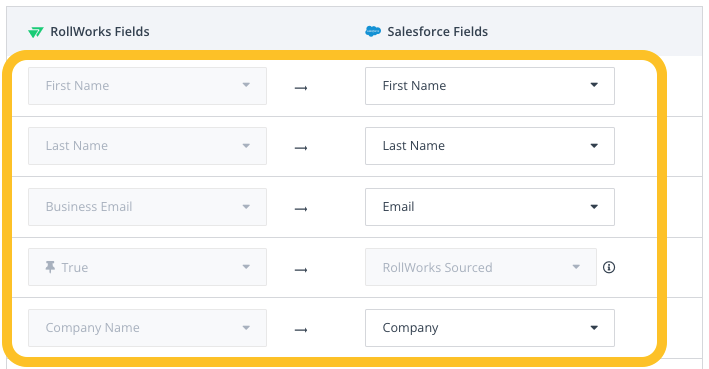This screenshot has height=369, width=709.
Task: Open the Salesforce Company dropdown
Action: pos(490,328)
